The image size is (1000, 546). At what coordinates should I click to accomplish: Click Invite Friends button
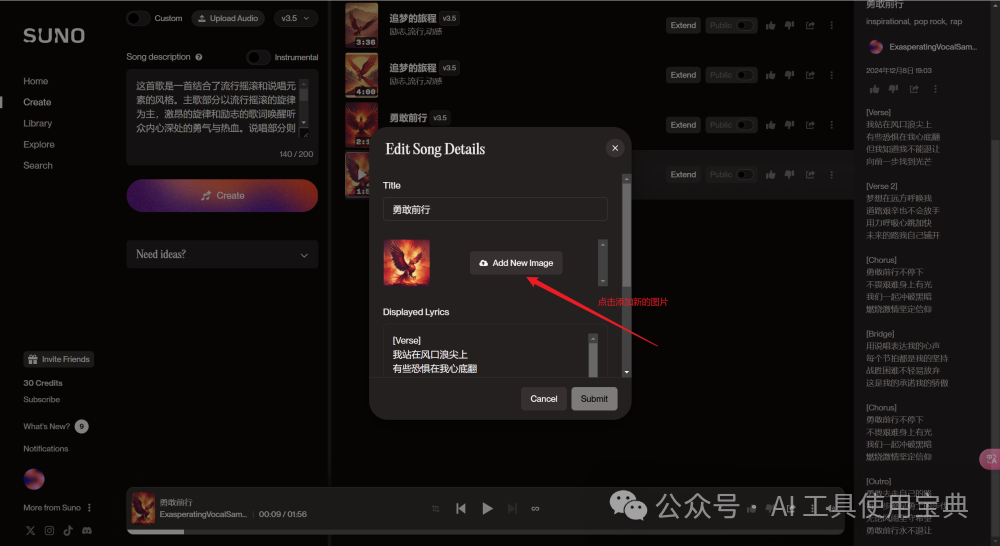59,359
